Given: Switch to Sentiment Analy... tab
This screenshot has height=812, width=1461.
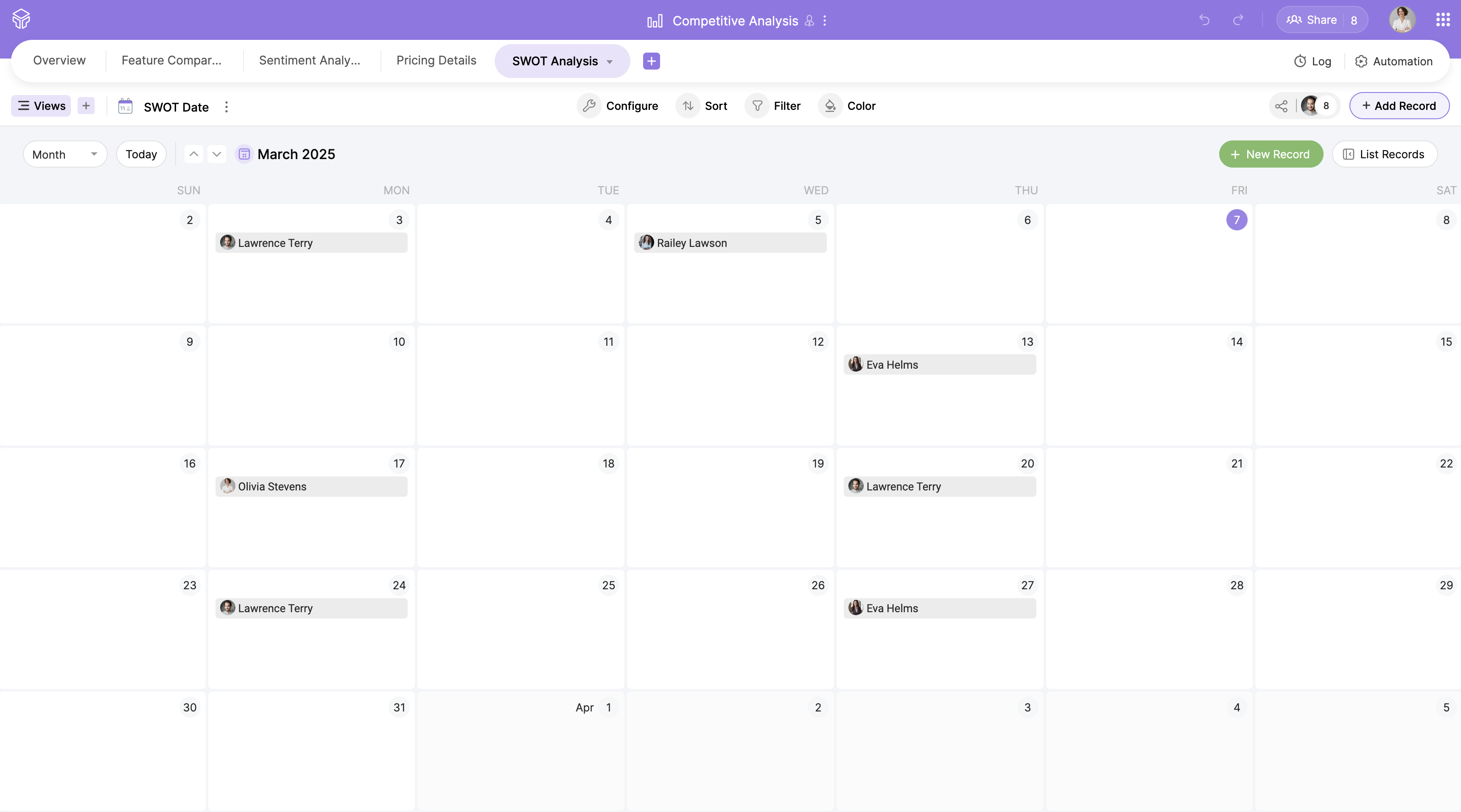Looking at the screenshot, I should pyautogui.click(x=310, y=60).
